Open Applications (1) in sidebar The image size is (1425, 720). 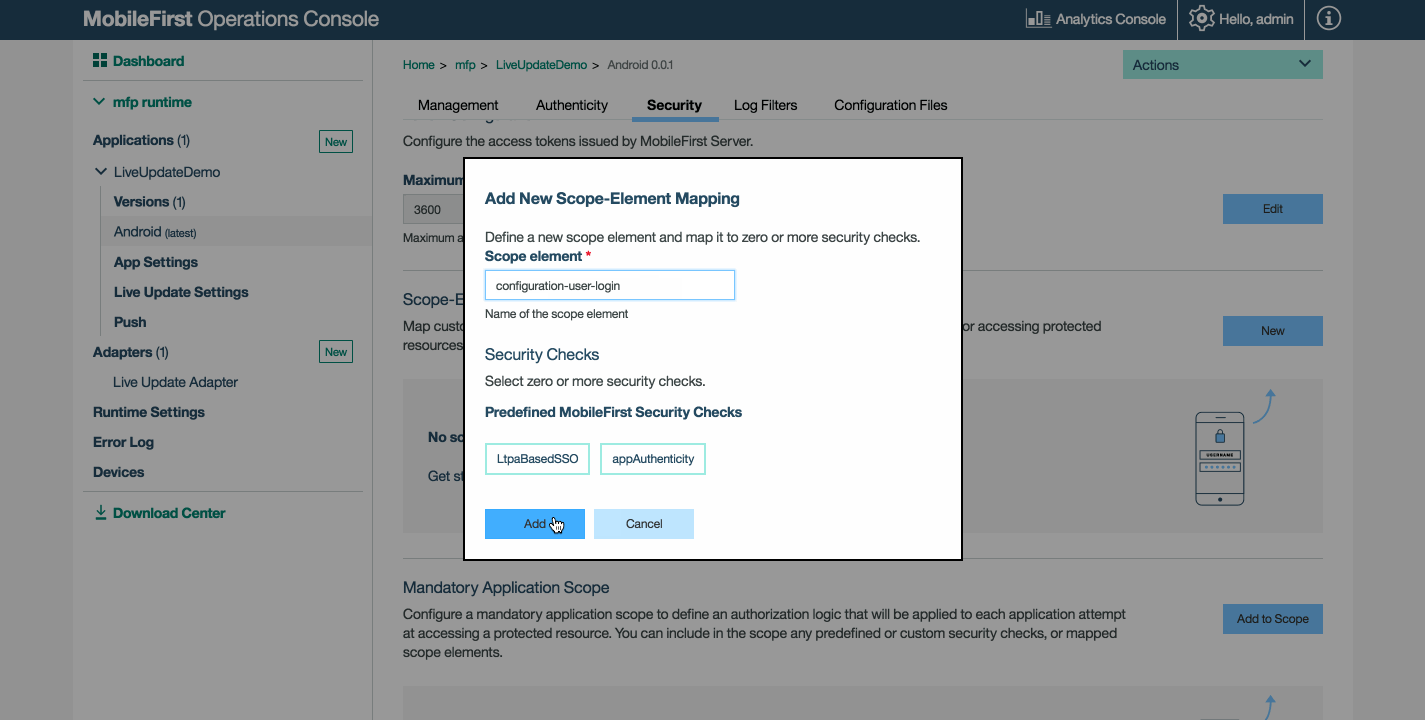141,140
